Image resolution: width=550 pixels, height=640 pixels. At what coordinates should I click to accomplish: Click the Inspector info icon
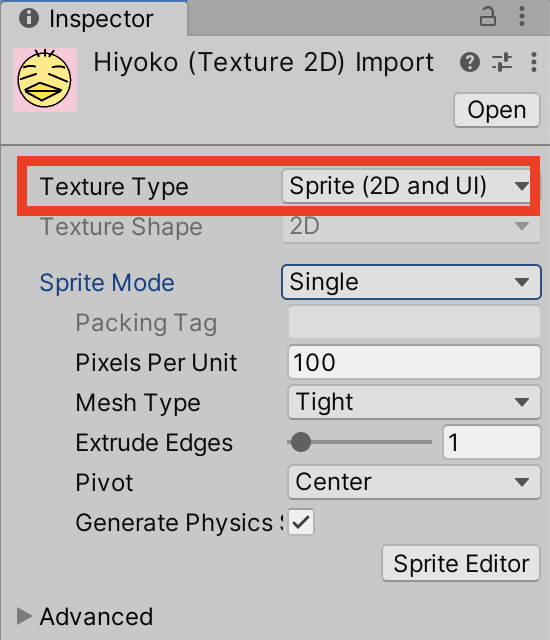pyautogui.click(x=29, y=18)
